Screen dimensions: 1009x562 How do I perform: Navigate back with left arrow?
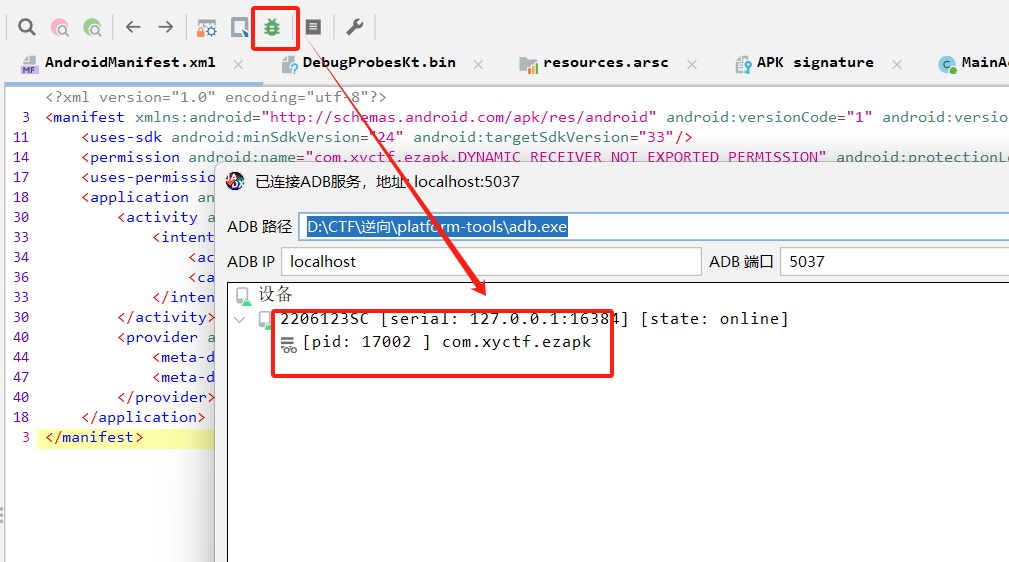133,27
